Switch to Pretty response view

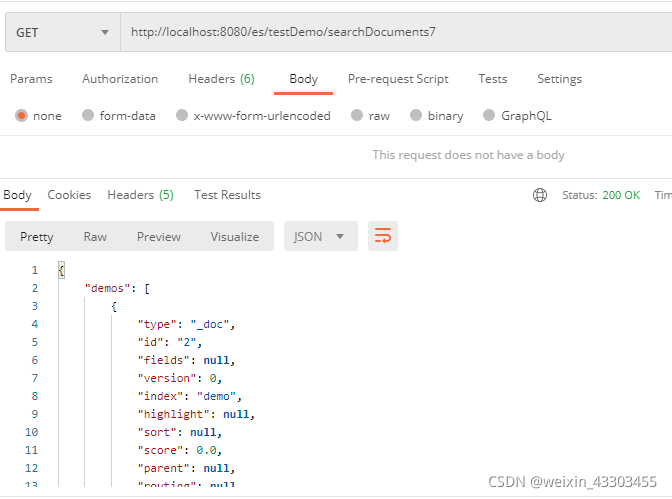click(37, 237)
